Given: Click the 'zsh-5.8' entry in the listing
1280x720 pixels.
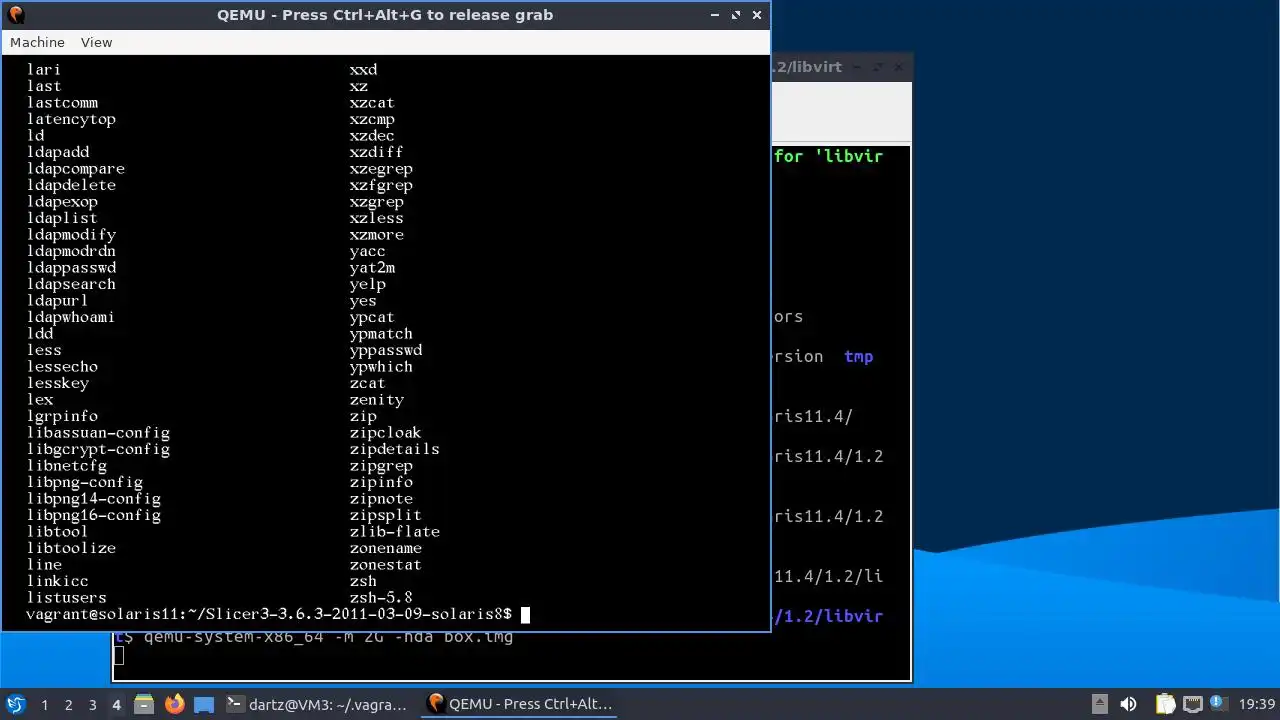Looking at the screenshot, I should [x=381, y=597].
